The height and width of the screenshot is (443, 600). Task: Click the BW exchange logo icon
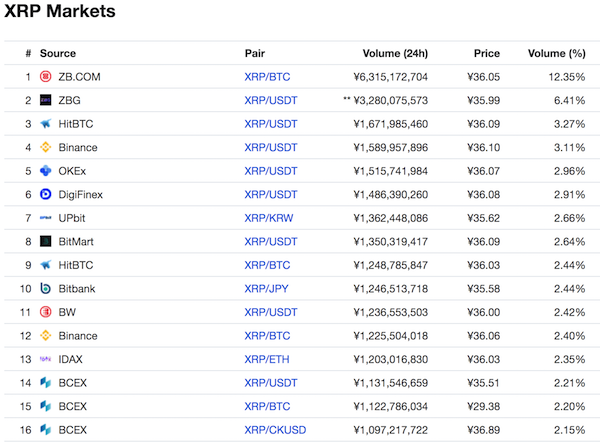(x=46, y=312)
